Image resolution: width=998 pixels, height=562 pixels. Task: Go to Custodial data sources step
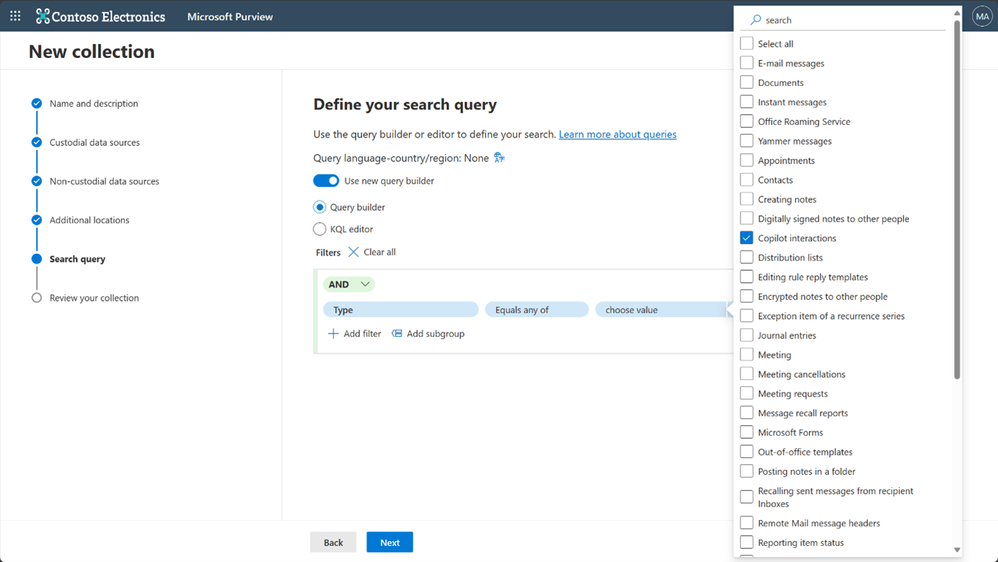coord(94,143)
